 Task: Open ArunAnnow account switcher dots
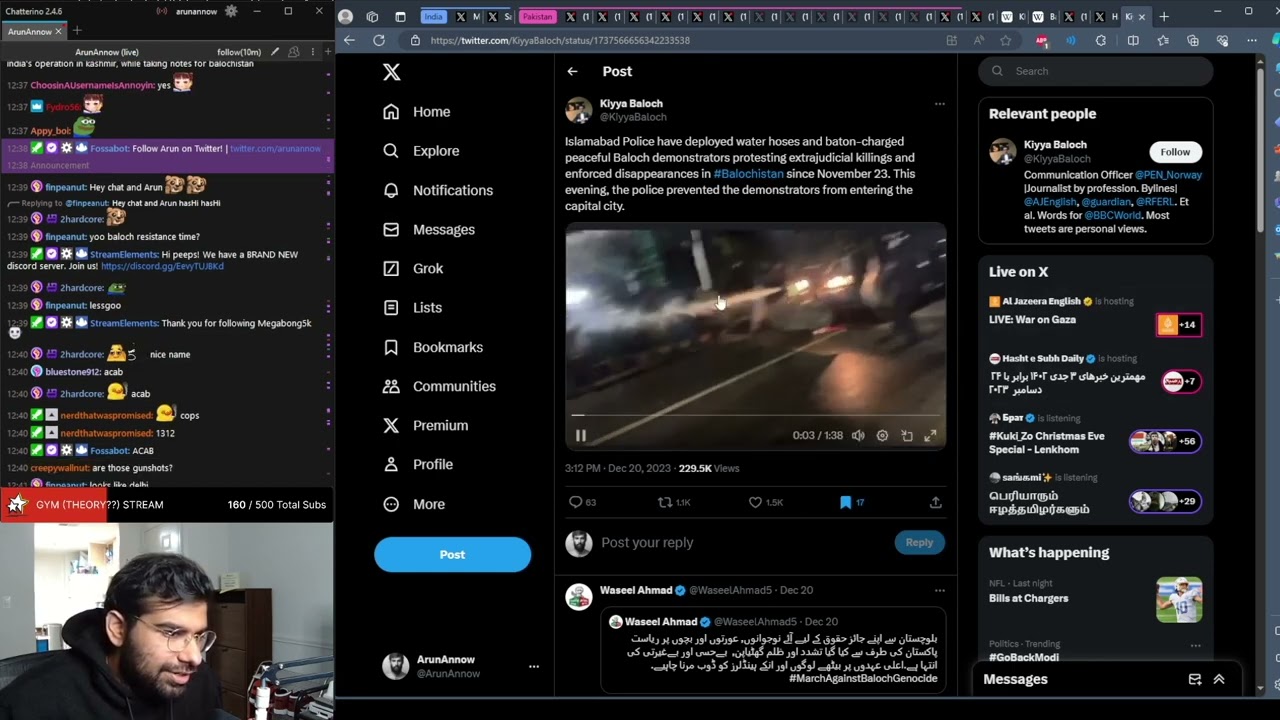(533, 666)
